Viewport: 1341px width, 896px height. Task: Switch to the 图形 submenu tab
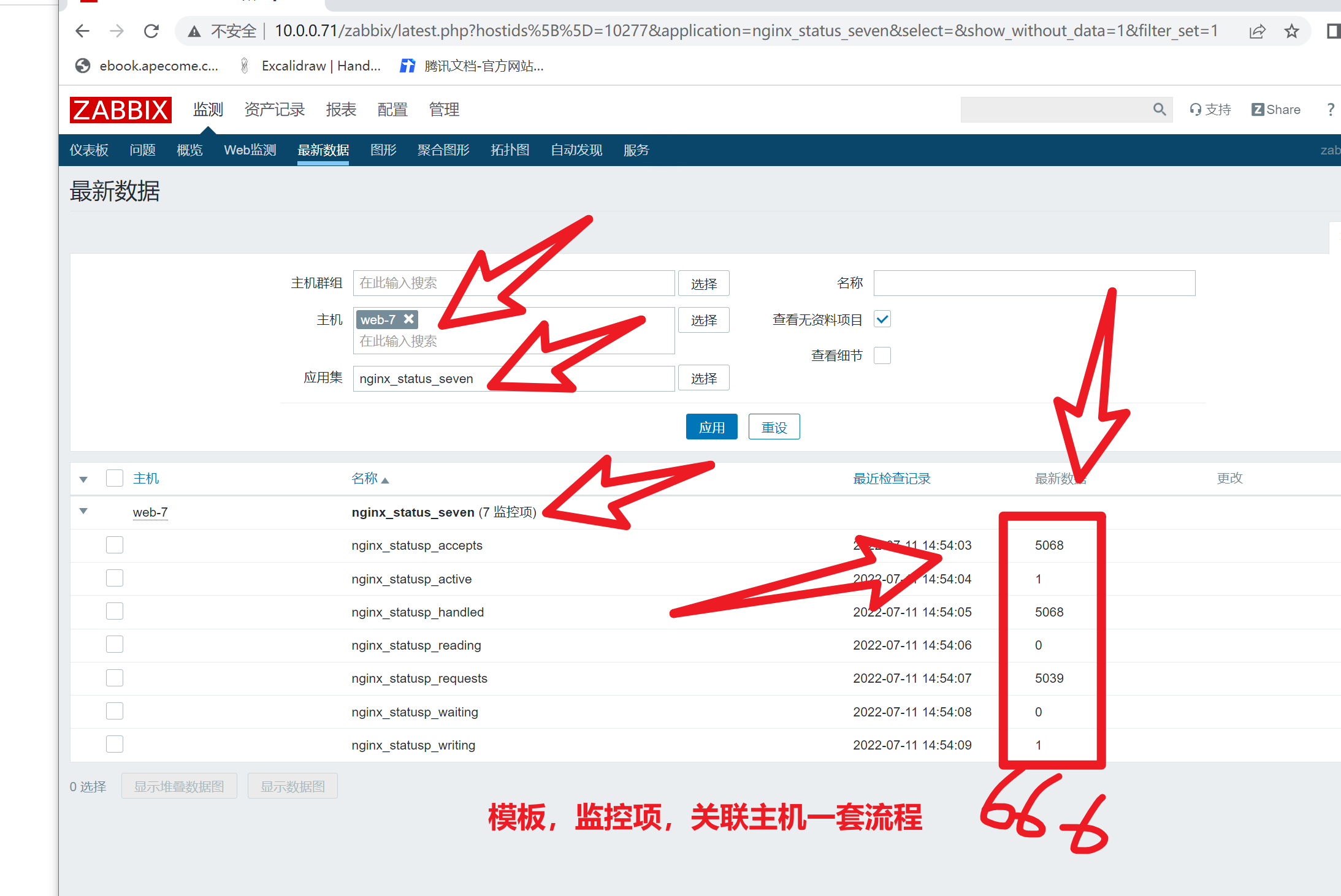383,150
